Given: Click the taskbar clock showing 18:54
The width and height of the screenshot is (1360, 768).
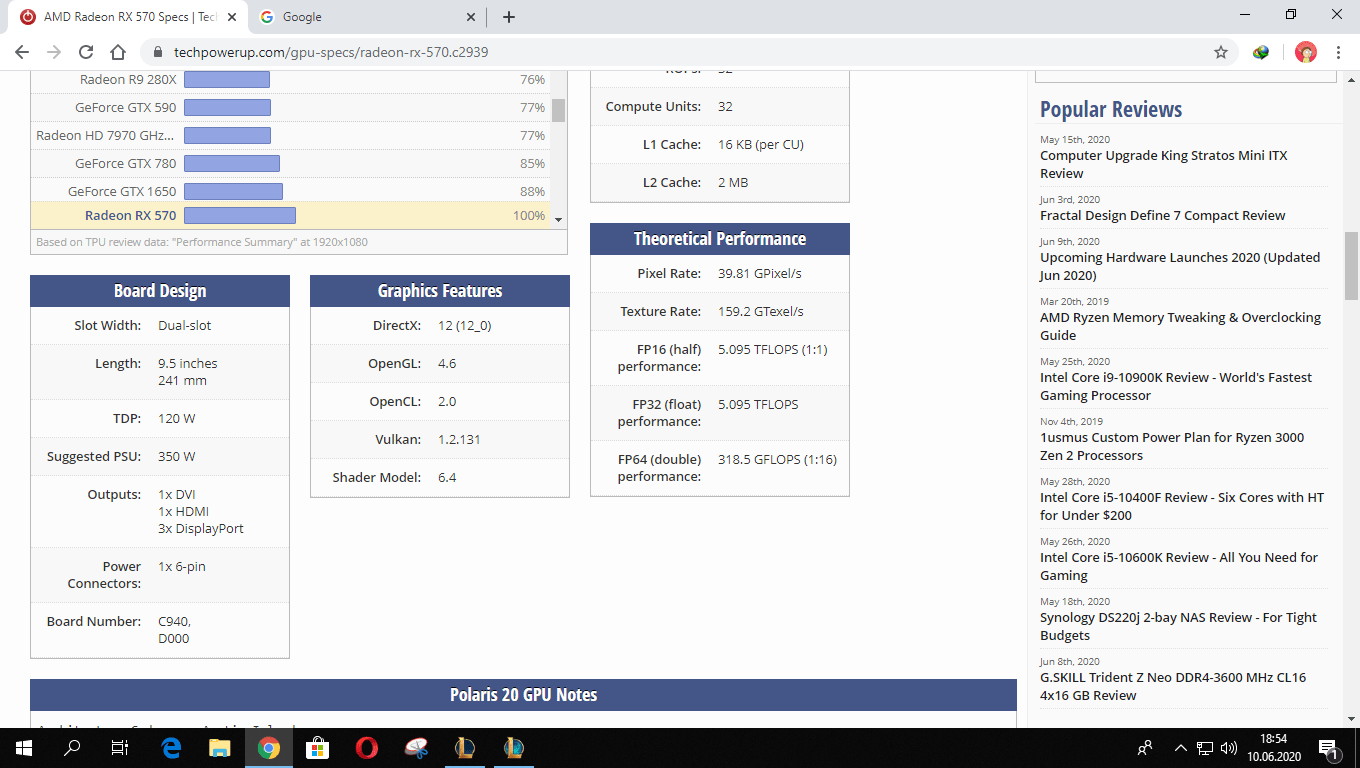Looking at the screenshot, I should [1273, 748].
